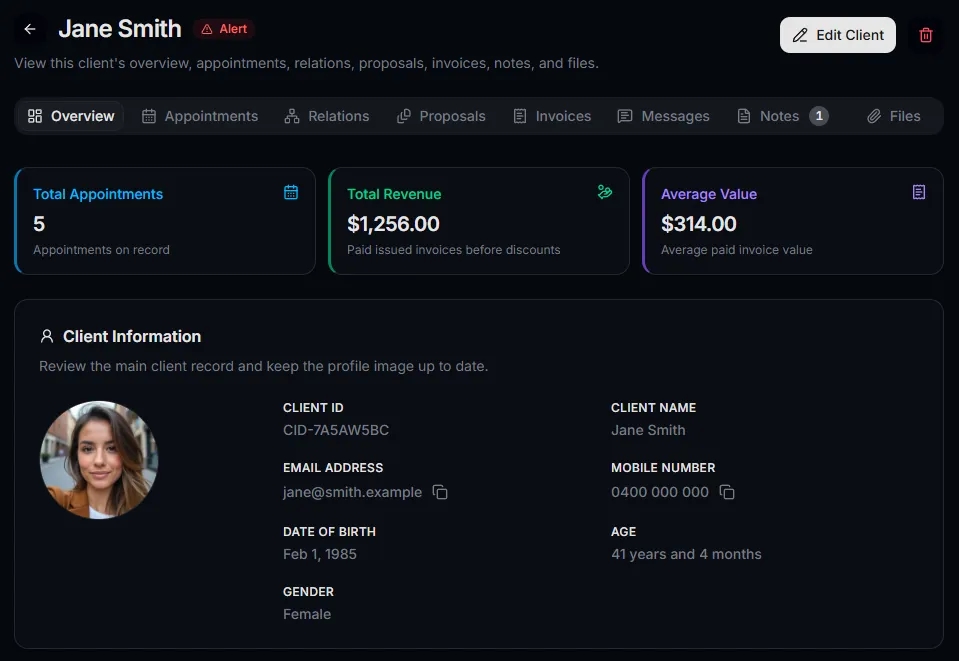
Task: Copy the email address with copy icon
Action: (x=440, y=492)
